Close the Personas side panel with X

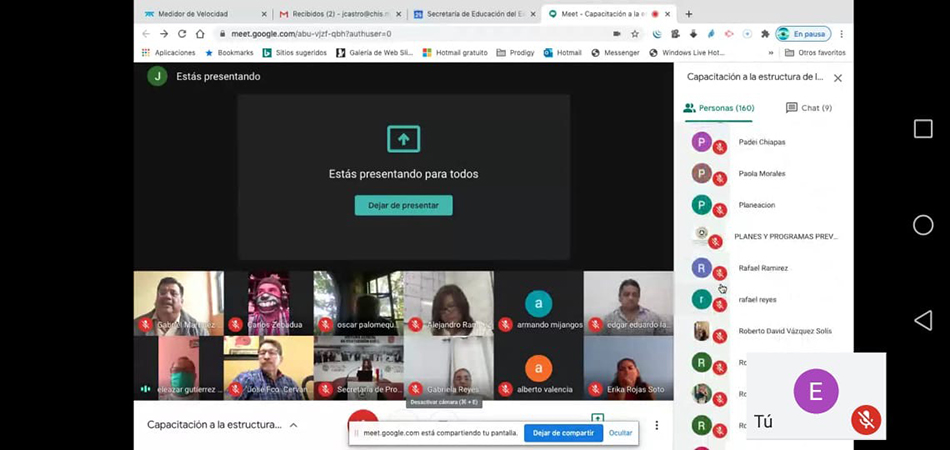pos(838,78)
